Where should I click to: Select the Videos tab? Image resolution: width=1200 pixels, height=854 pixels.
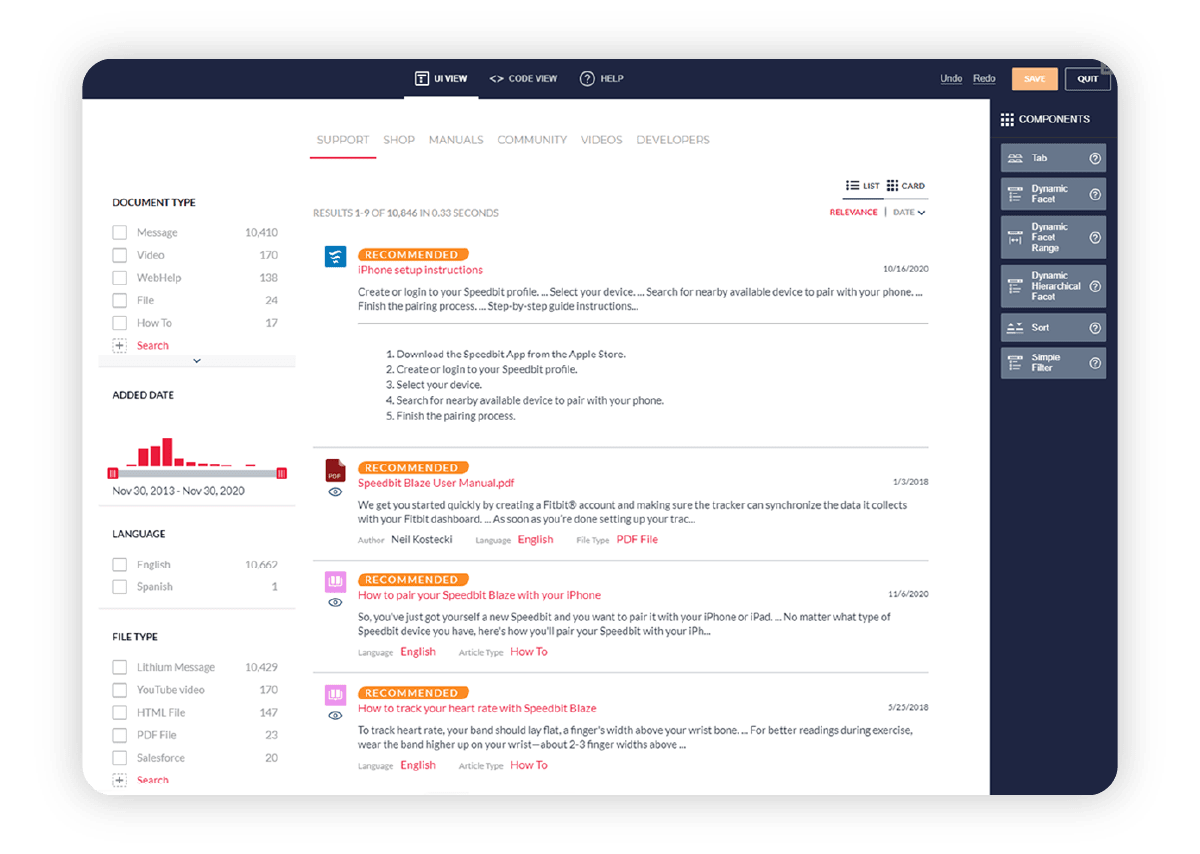(601, 140)
